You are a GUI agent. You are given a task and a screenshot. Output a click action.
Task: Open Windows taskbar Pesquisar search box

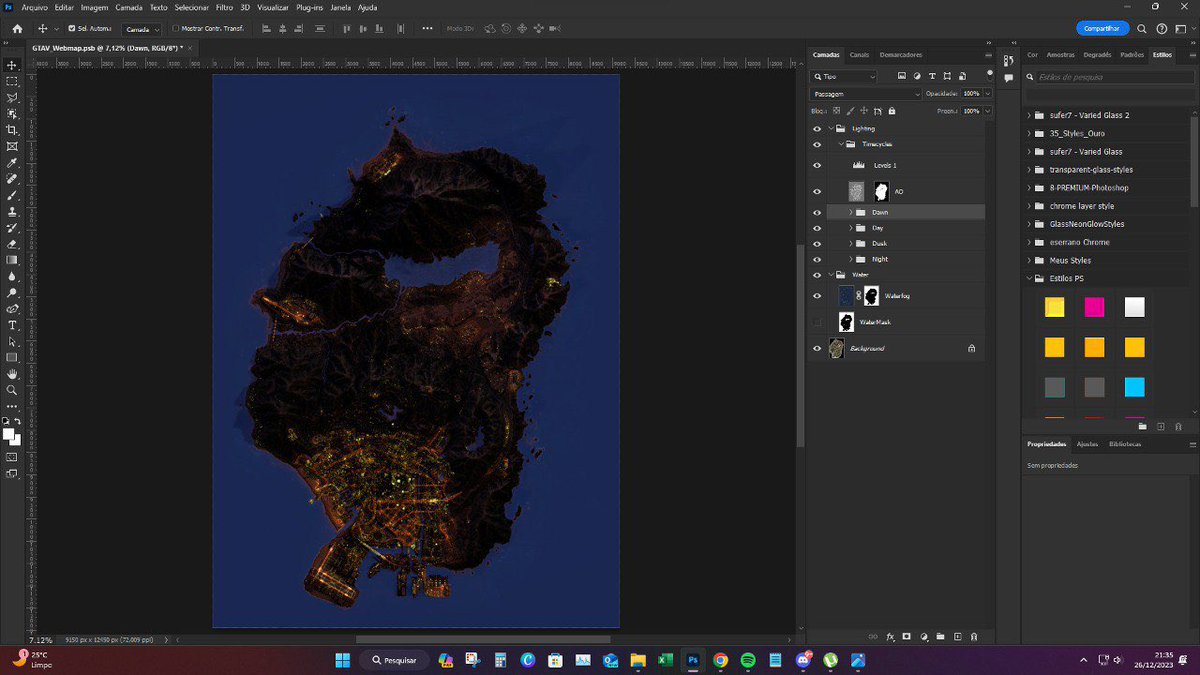pyautogui.click(x=394, y=660)
